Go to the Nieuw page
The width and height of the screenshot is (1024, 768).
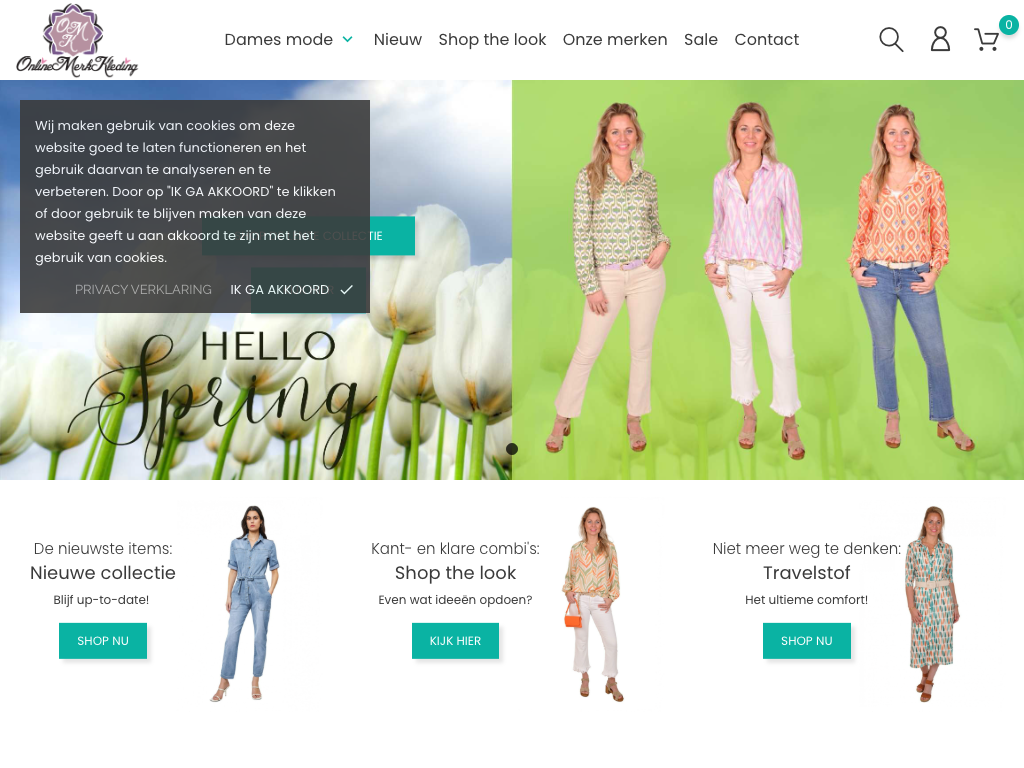tap(397, 40)
